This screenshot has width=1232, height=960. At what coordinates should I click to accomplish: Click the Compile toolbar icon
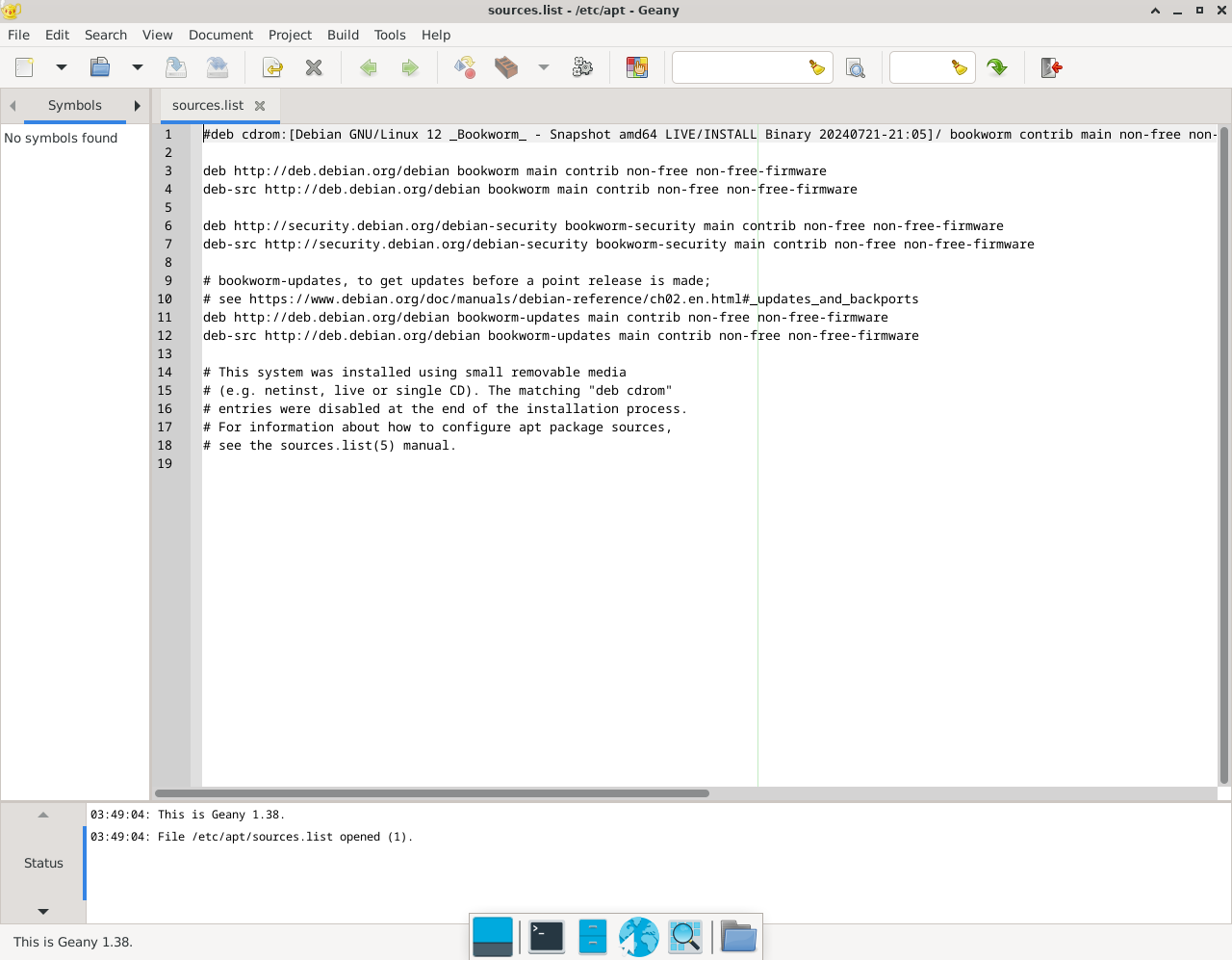click(x=465, y=67)
